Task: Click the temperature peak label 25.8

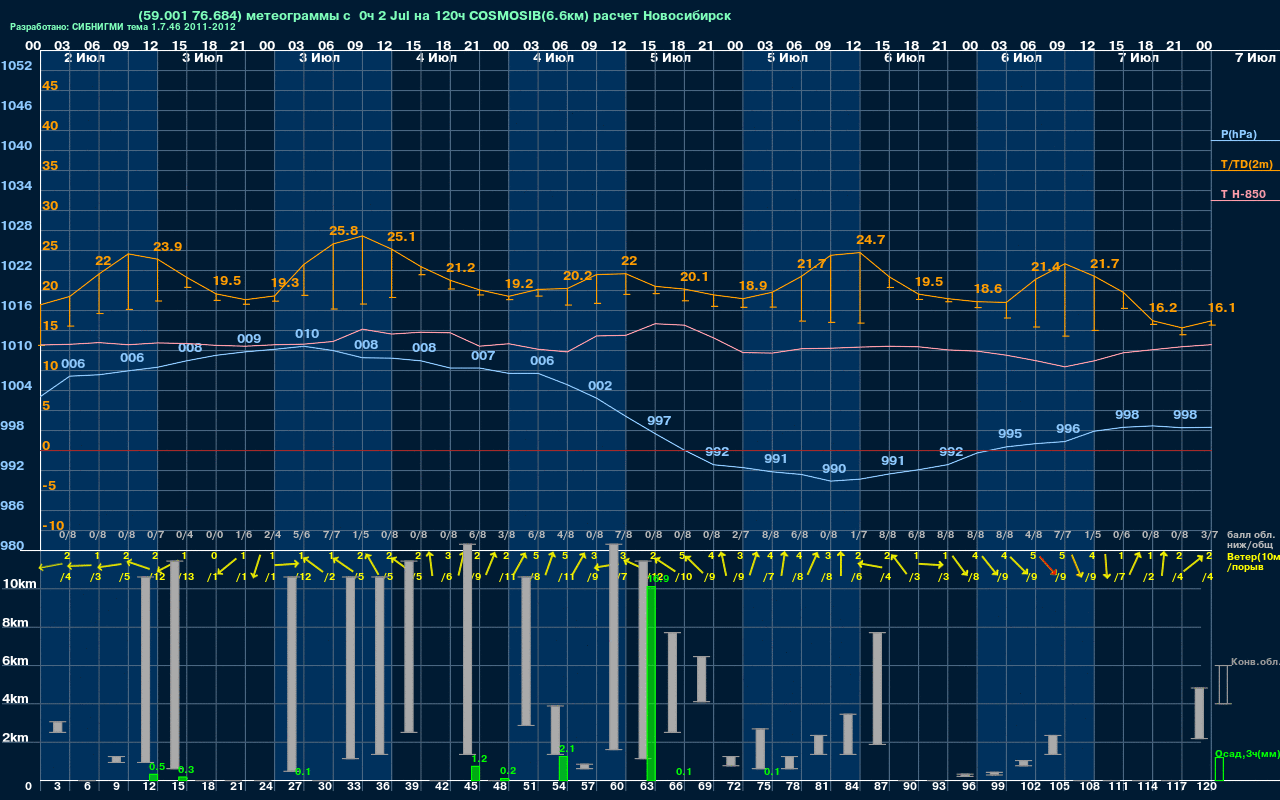Action: [343, 231]
